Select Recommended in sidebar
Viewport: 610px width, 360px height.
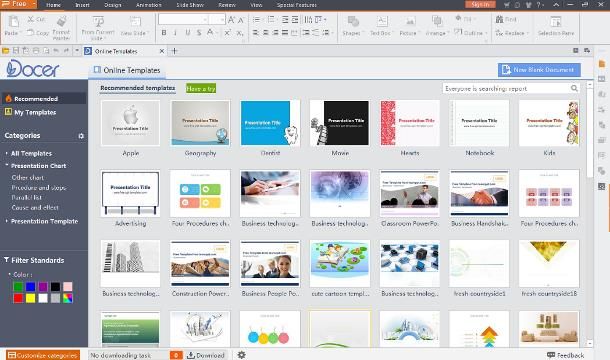point(44,98)
